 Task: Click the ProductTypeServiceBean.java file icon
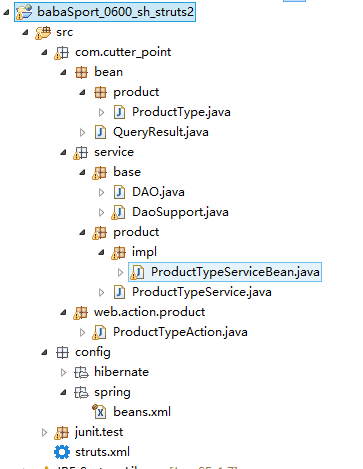138,272
